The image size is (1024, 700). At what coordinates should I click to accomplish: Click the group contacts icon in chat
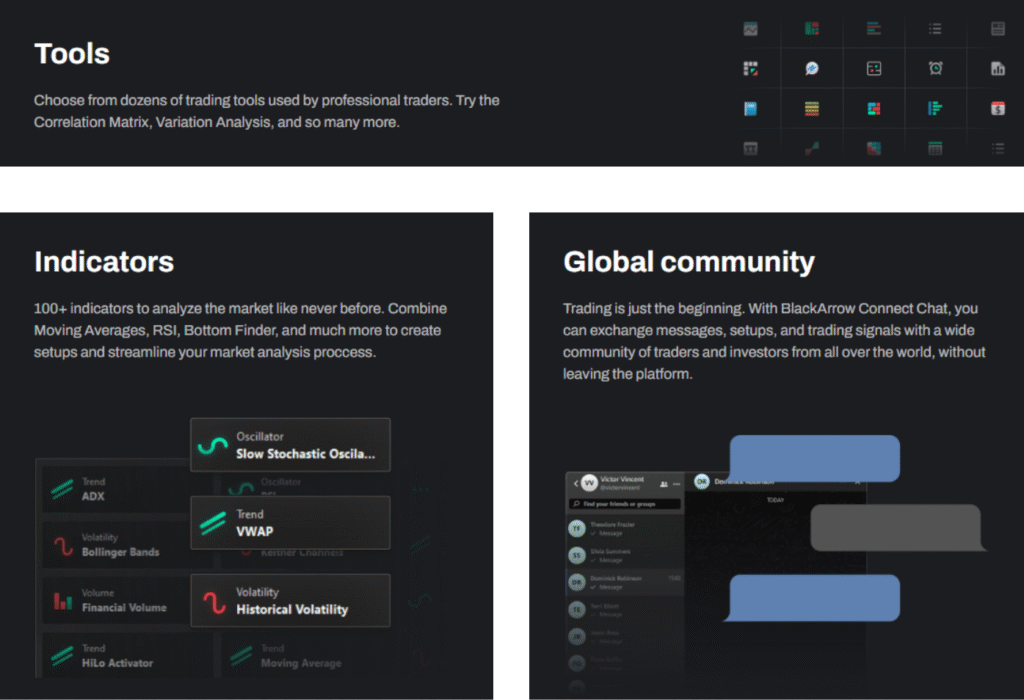[x=664, y=483]
